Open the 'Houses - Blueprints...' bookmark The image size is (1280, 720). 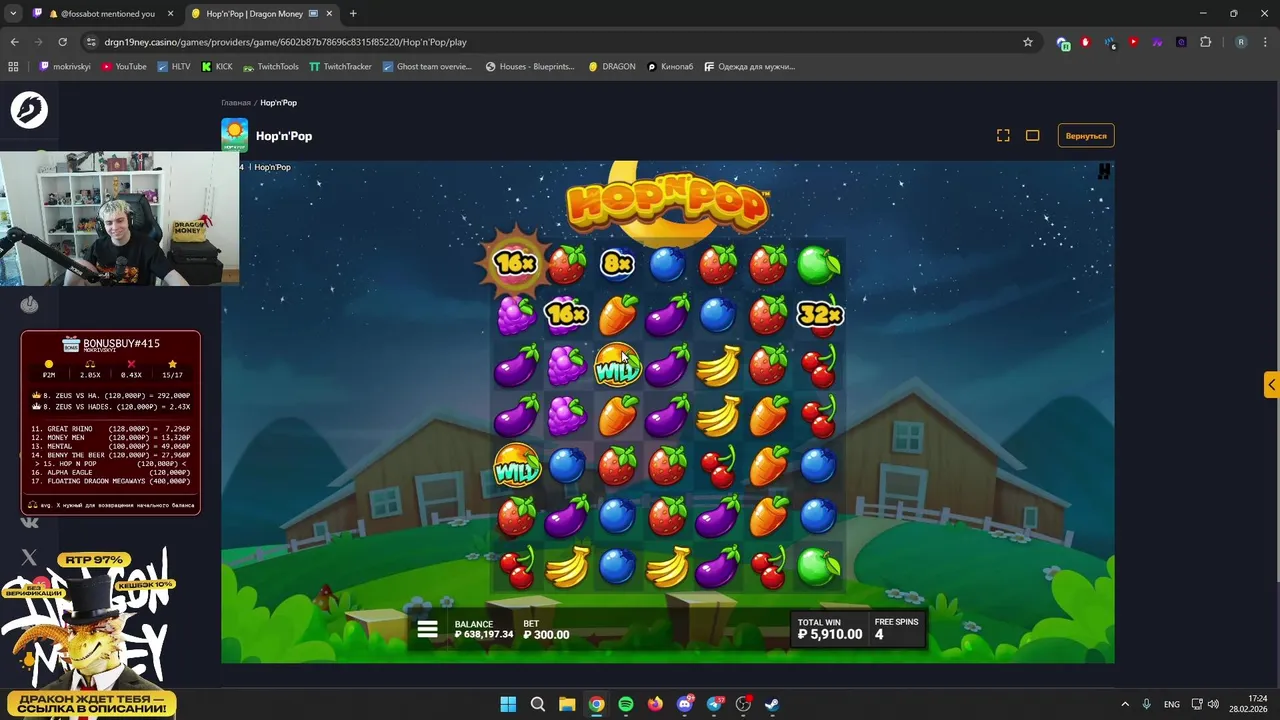click(530, 66)
